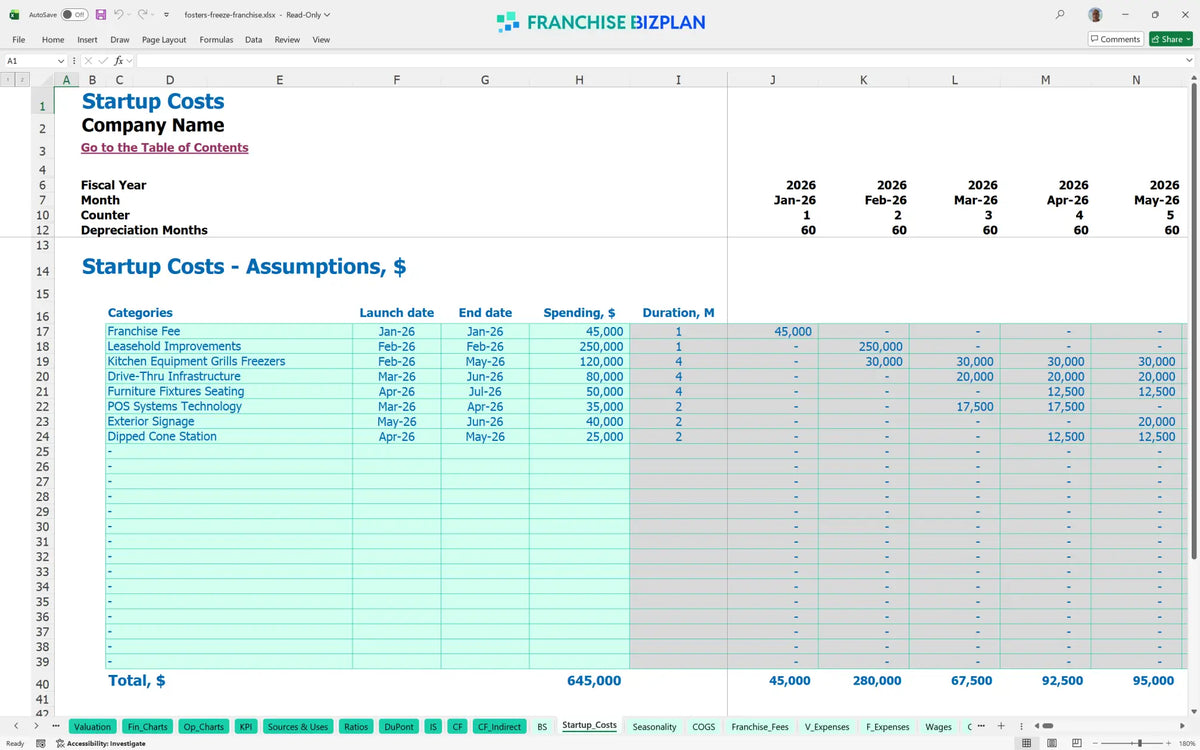Screen dimensions: 1200x750
Task: Follow the Go to Table of Contents link
Action: (165, 148)
